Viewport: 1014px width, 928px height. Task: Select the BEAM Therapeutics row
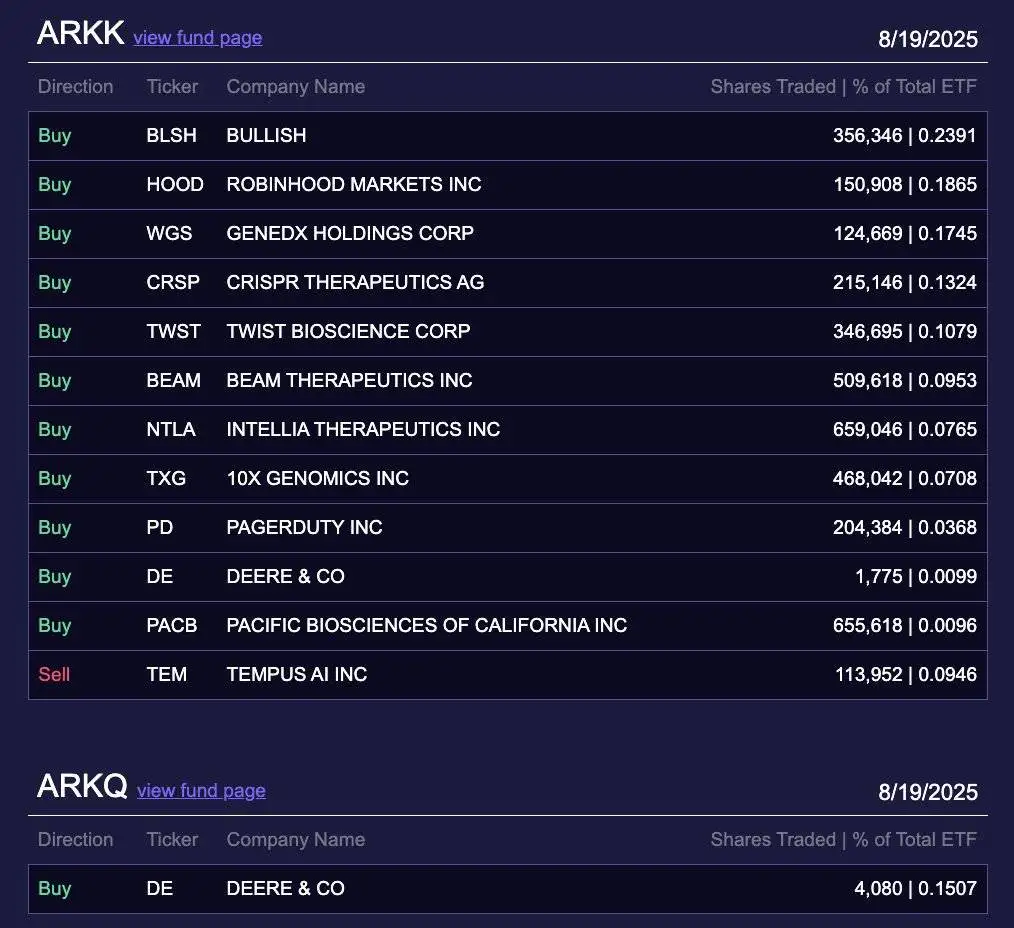pos(507,381)
